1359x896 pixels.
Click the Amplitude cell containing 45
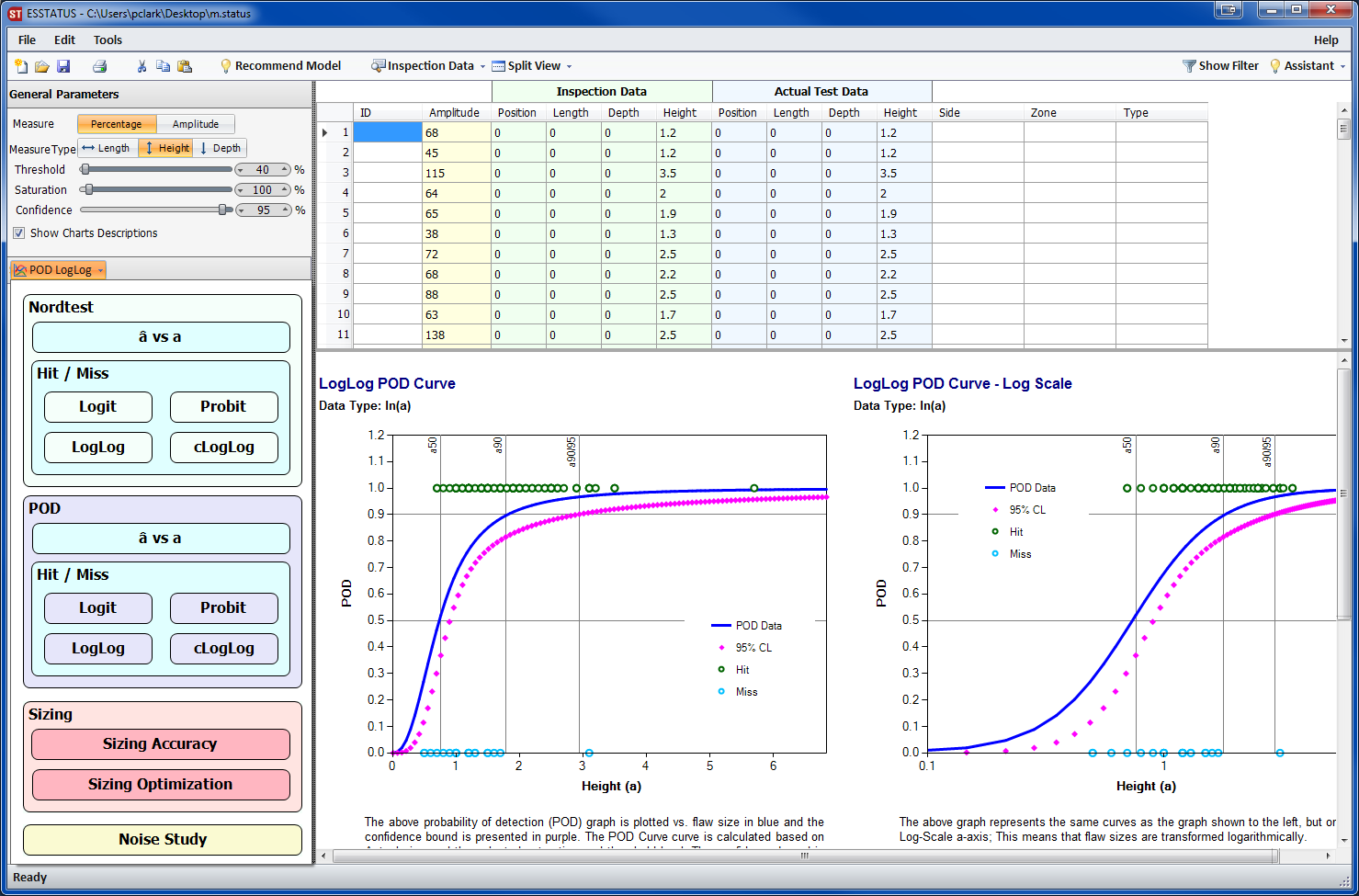click(457, 153)
